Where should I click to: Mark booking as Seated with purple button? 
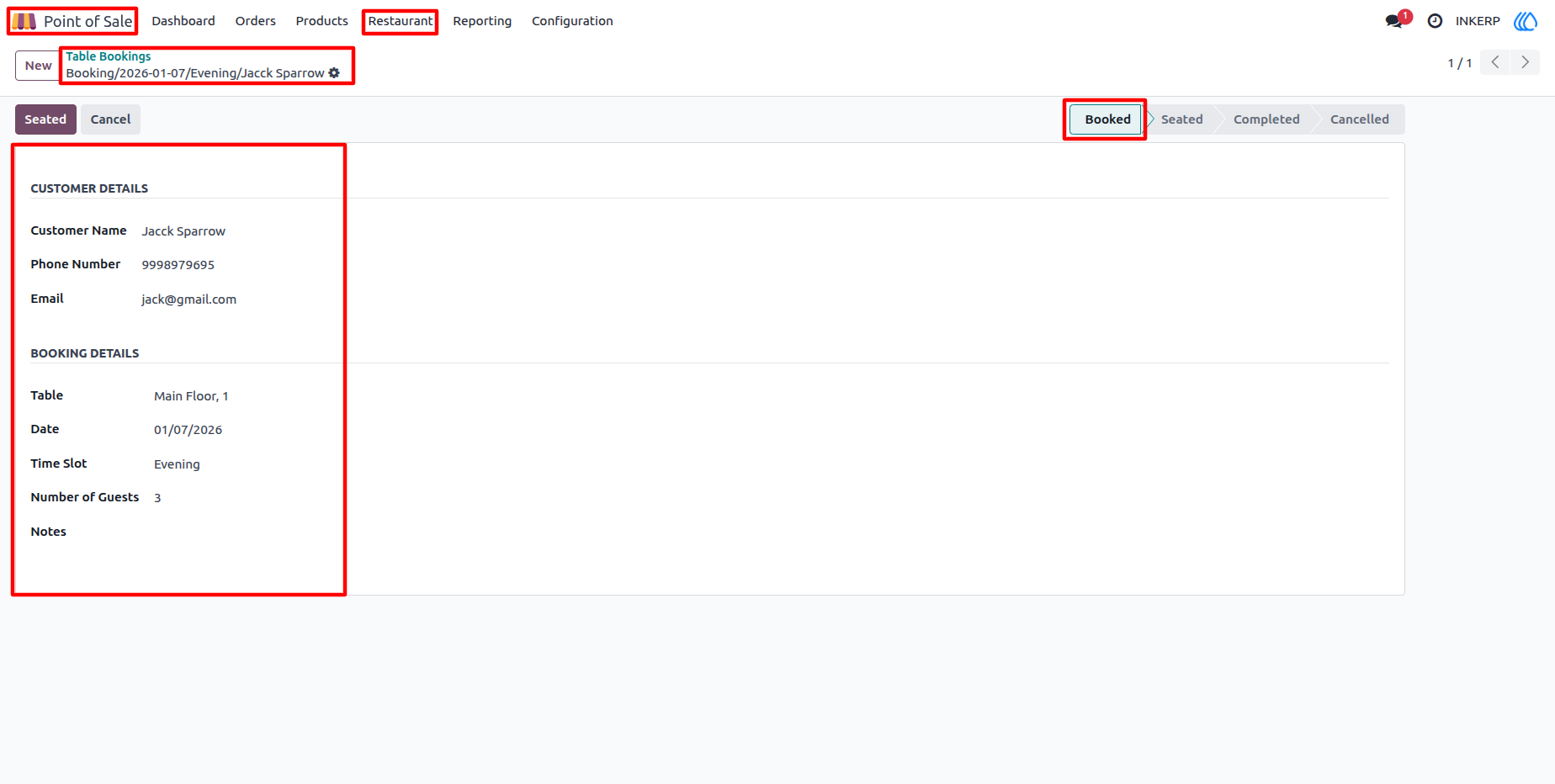(x=45, y=119)
